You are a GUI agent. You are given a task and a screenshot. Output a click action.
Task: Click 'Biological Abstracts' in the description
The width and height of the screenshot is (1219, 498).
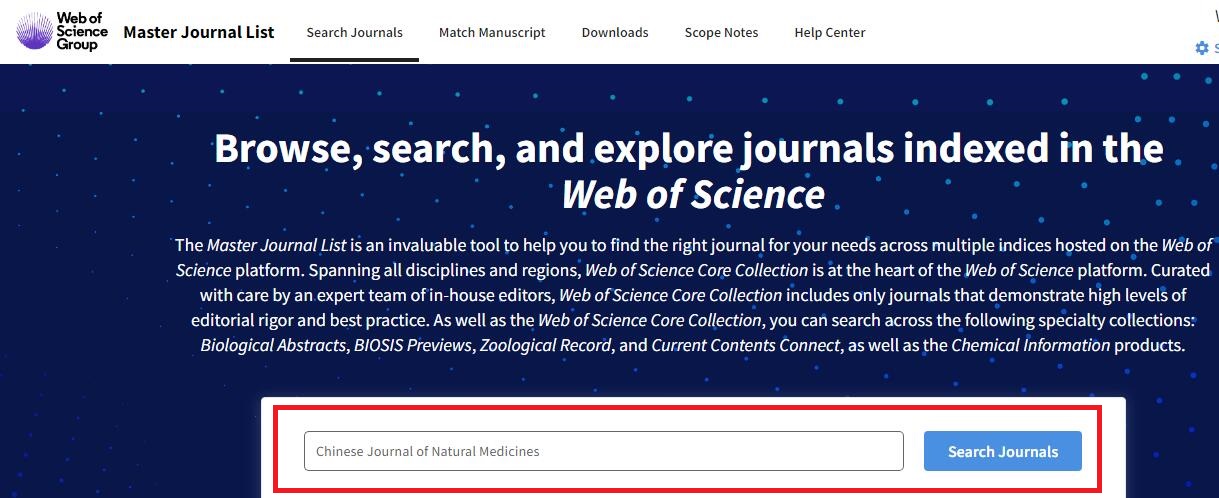coord(273,346)
